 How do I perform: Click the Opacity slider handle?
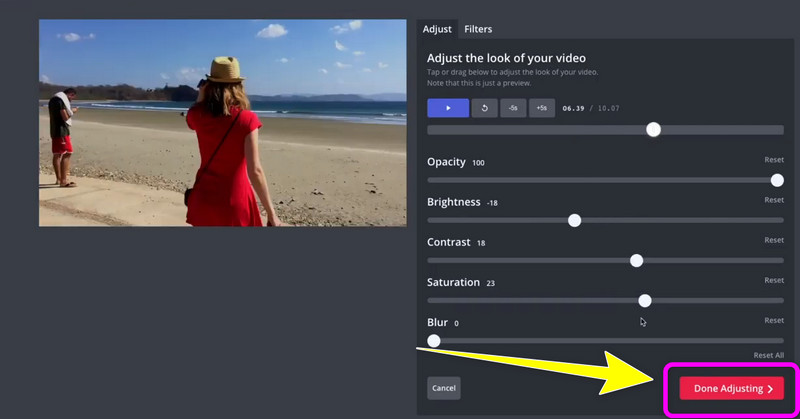pos(777,180)
